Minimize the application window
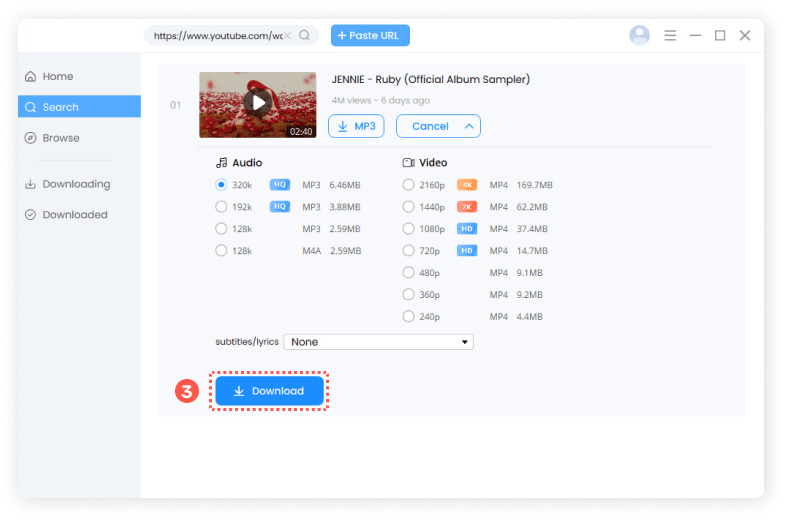The height and width of the screenshot is (520, 786). (695, 35)
